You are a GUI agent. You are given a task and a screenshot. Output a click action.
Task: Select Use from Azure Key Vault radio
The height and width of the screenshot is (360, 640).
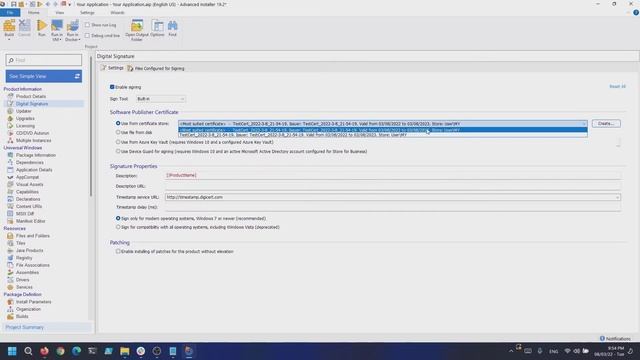(x=118, y=142)
